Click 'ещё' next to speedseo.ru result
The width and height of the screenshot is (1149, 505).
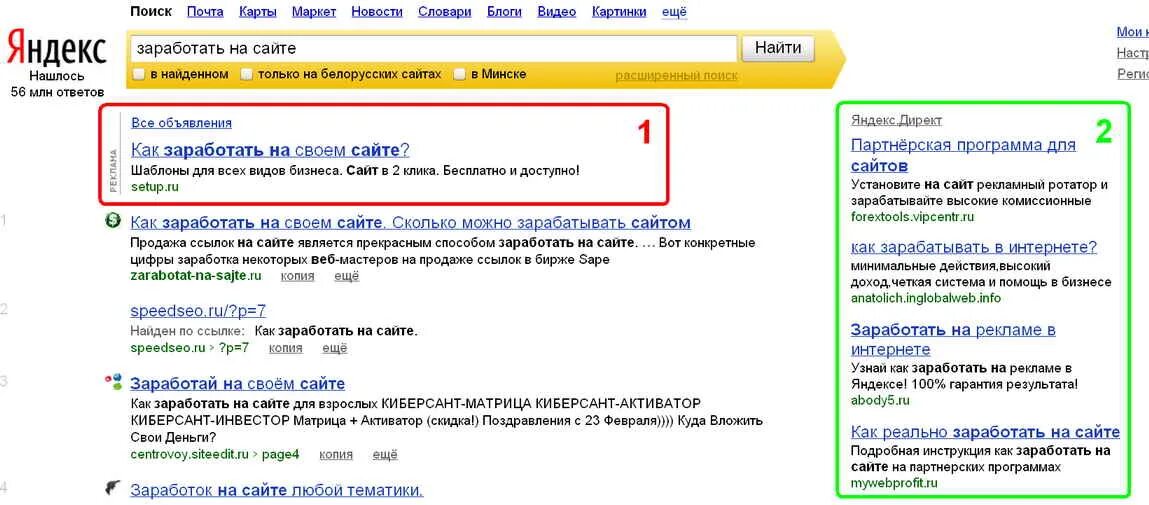(x=334, y=348)
